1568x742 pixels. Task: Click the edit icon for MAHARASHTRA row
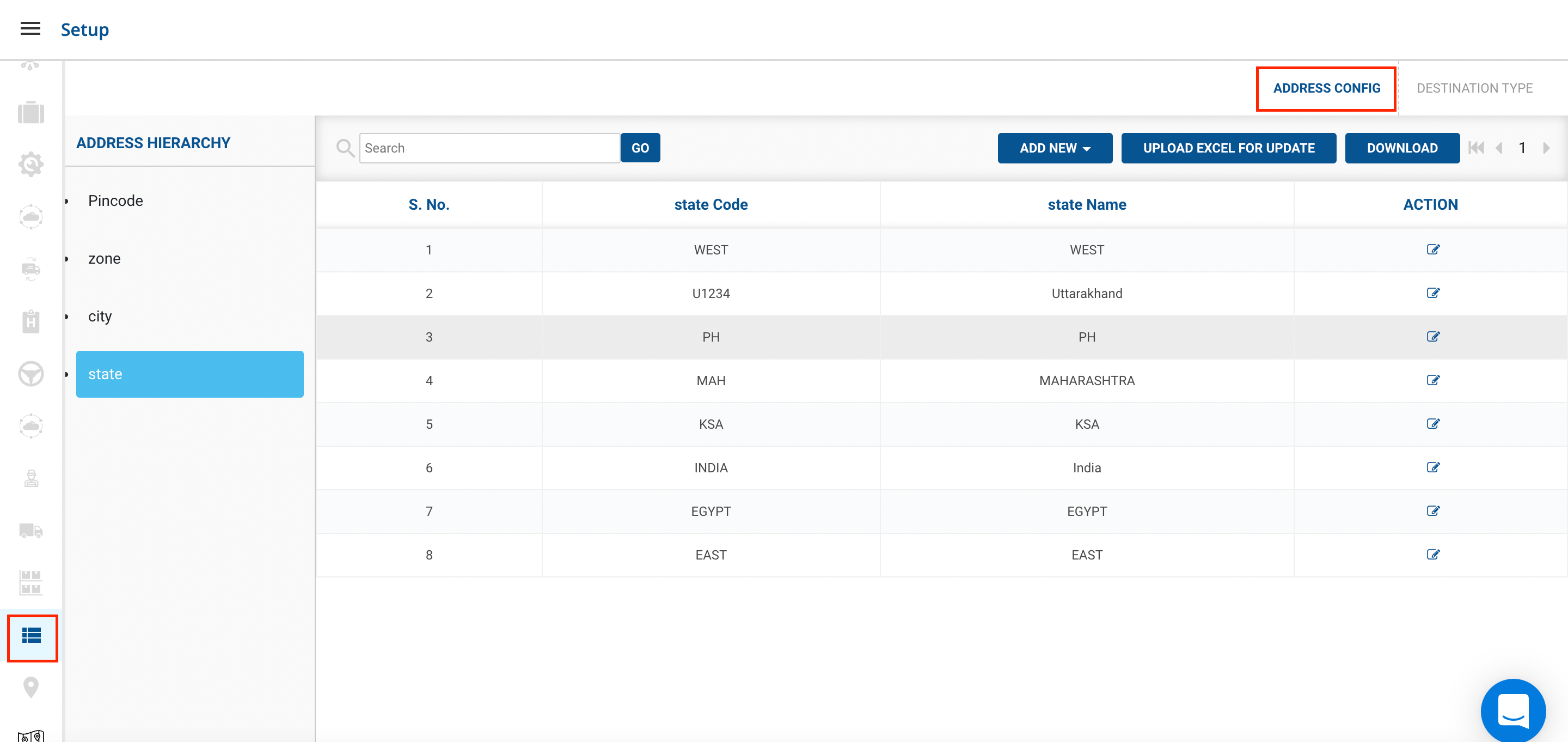tap(1432, 380)
